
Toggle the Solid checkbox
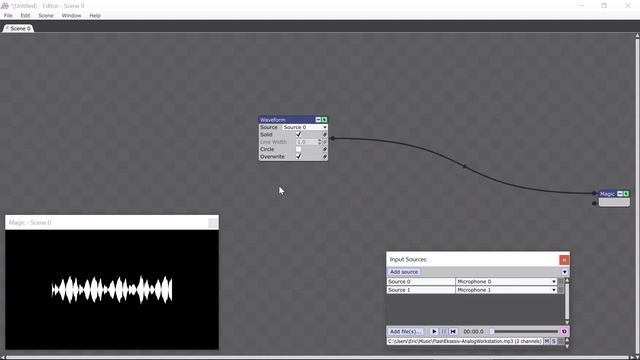(298, 134)
